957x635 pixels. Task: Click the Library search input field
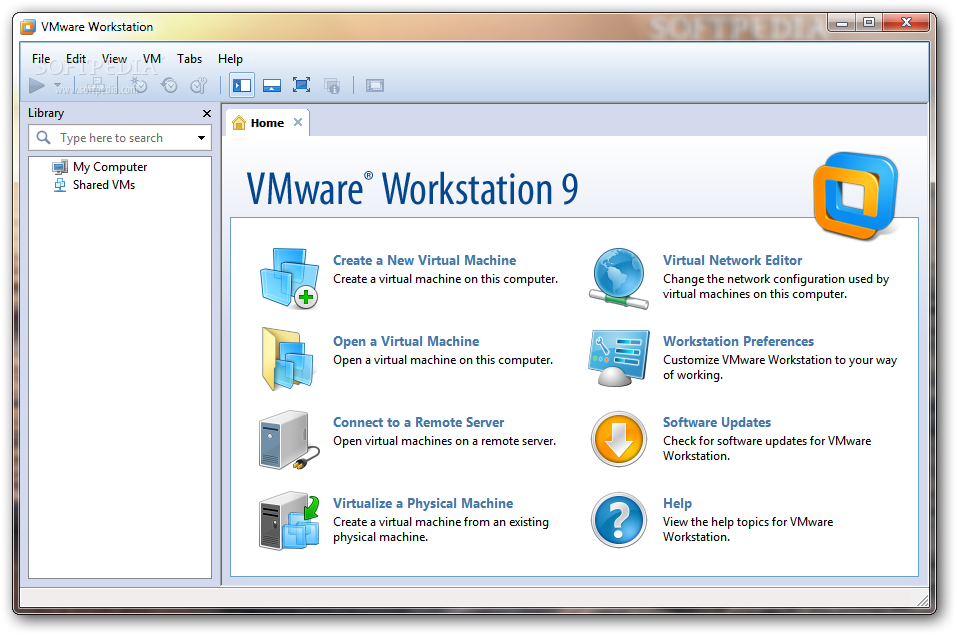coord(120,138)
